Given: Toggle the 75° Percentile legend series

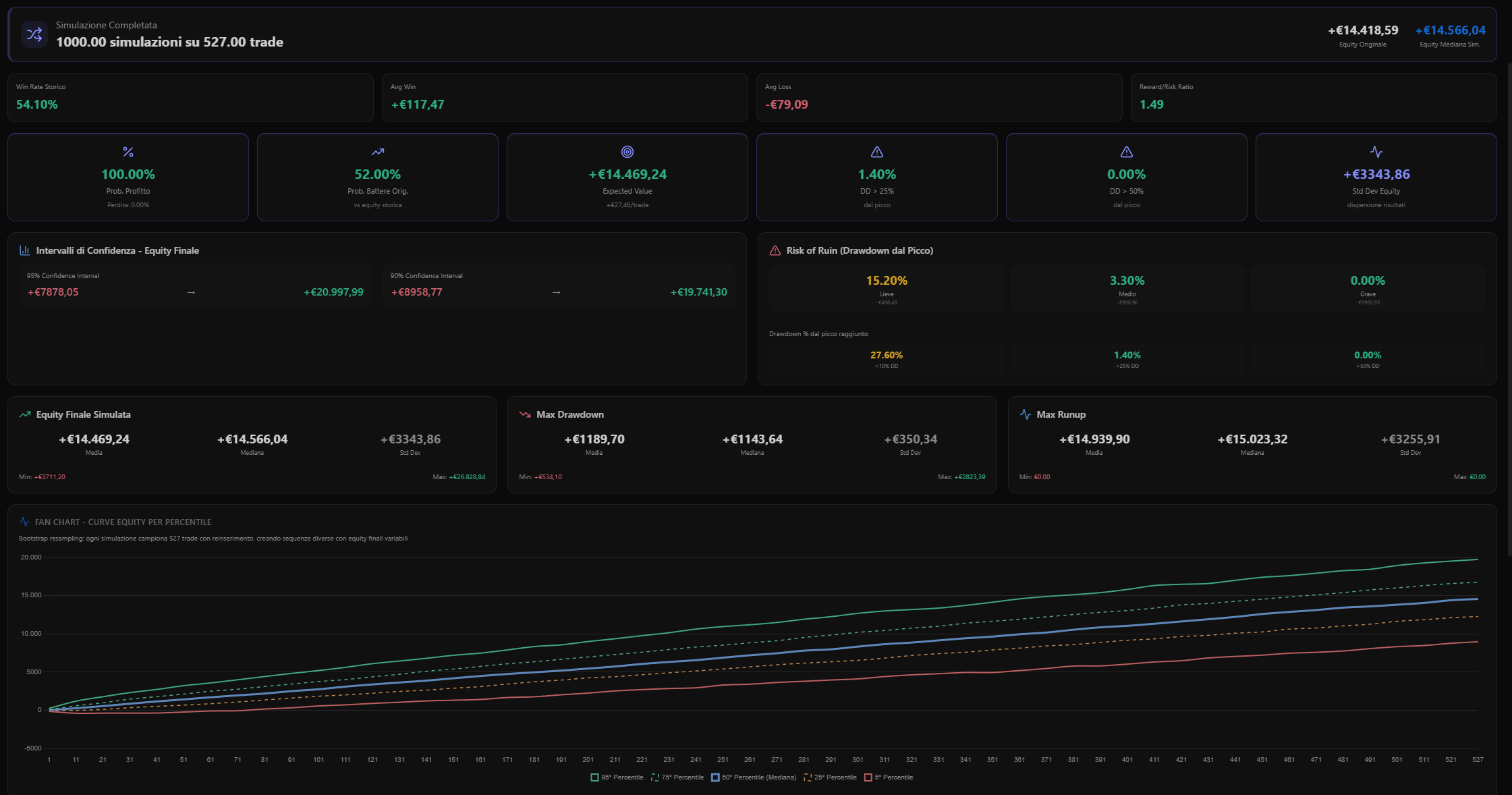Looking at the screenshot, I should 677,777.
